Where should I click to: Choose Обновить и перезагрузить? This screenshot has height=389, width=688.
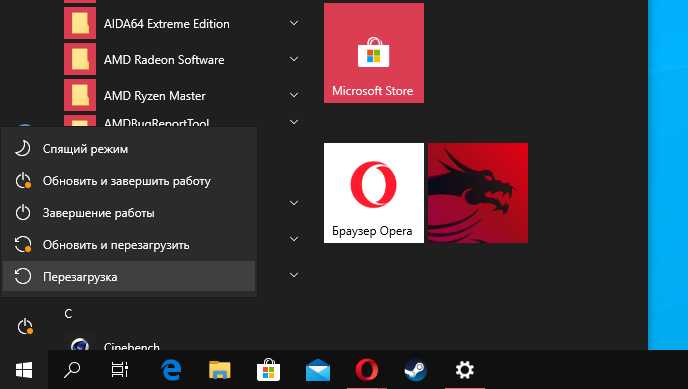coord(129,245)
